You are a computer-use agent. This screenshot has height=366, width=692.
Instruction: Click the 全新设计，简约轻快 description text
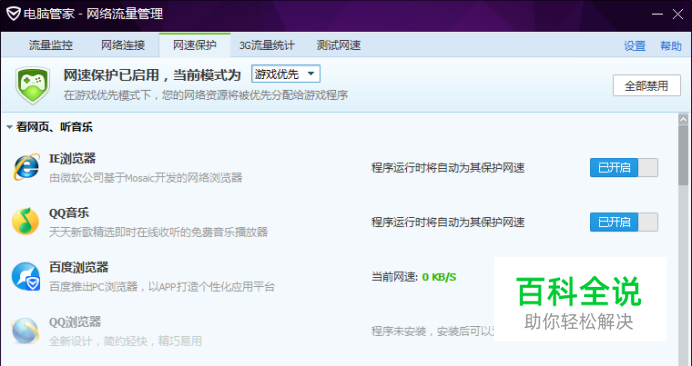pos(125,341)
